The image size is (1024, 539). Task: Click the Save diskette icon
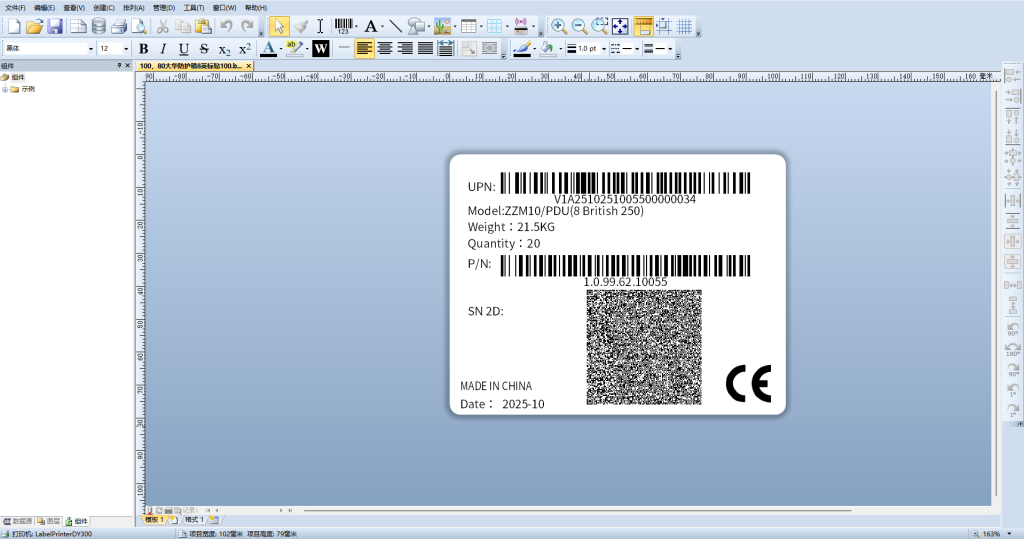click(x=55, y=26)
